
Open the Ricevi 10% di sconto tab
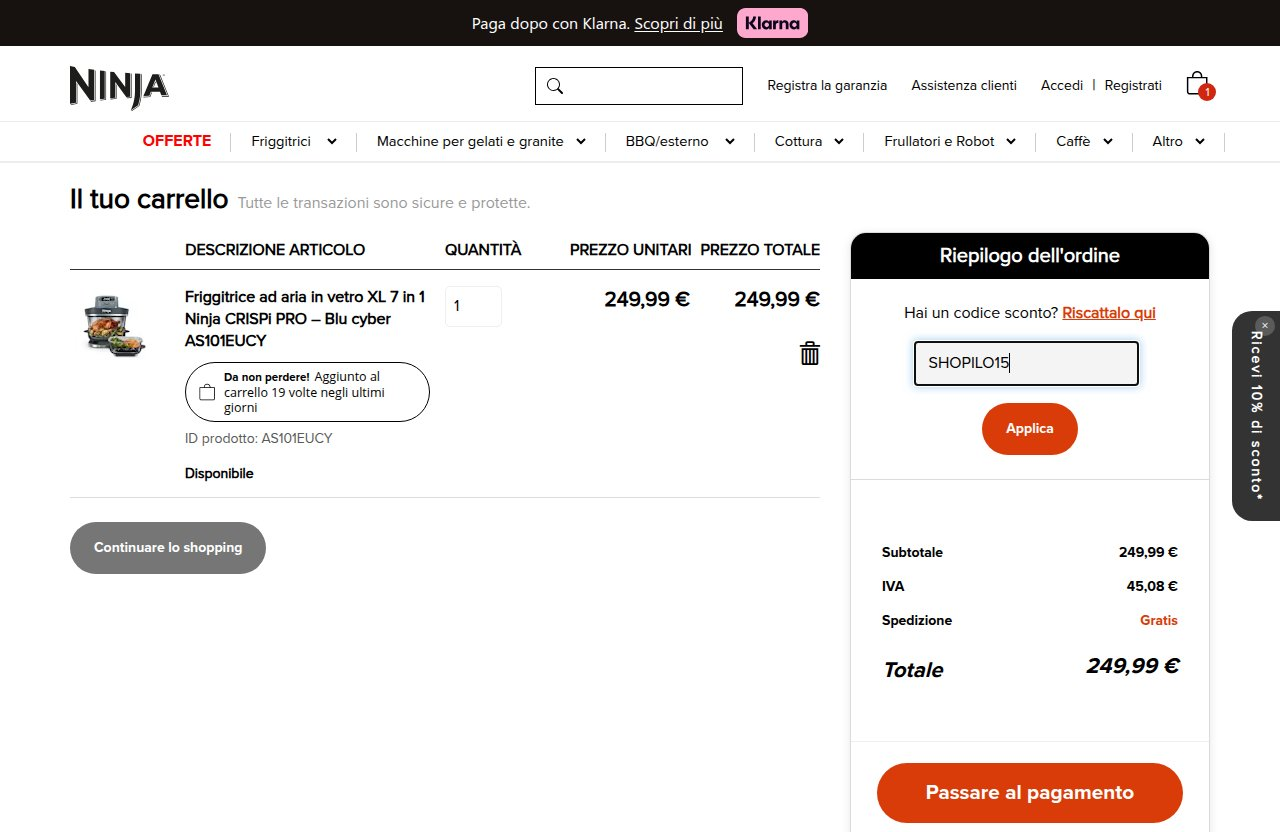(x=1257, y=416)
